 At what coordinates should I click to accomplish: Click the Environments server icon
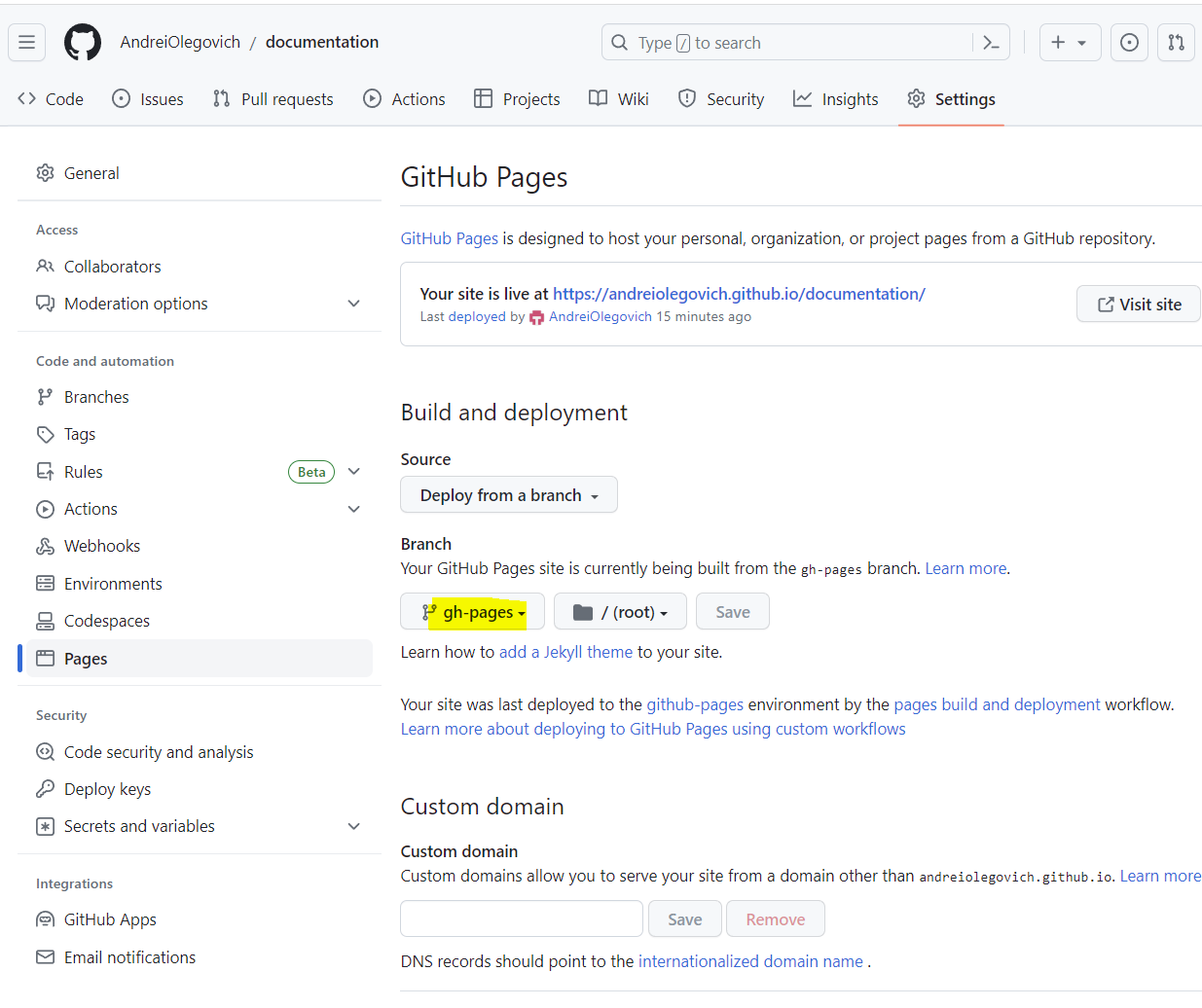coord(45,584)
